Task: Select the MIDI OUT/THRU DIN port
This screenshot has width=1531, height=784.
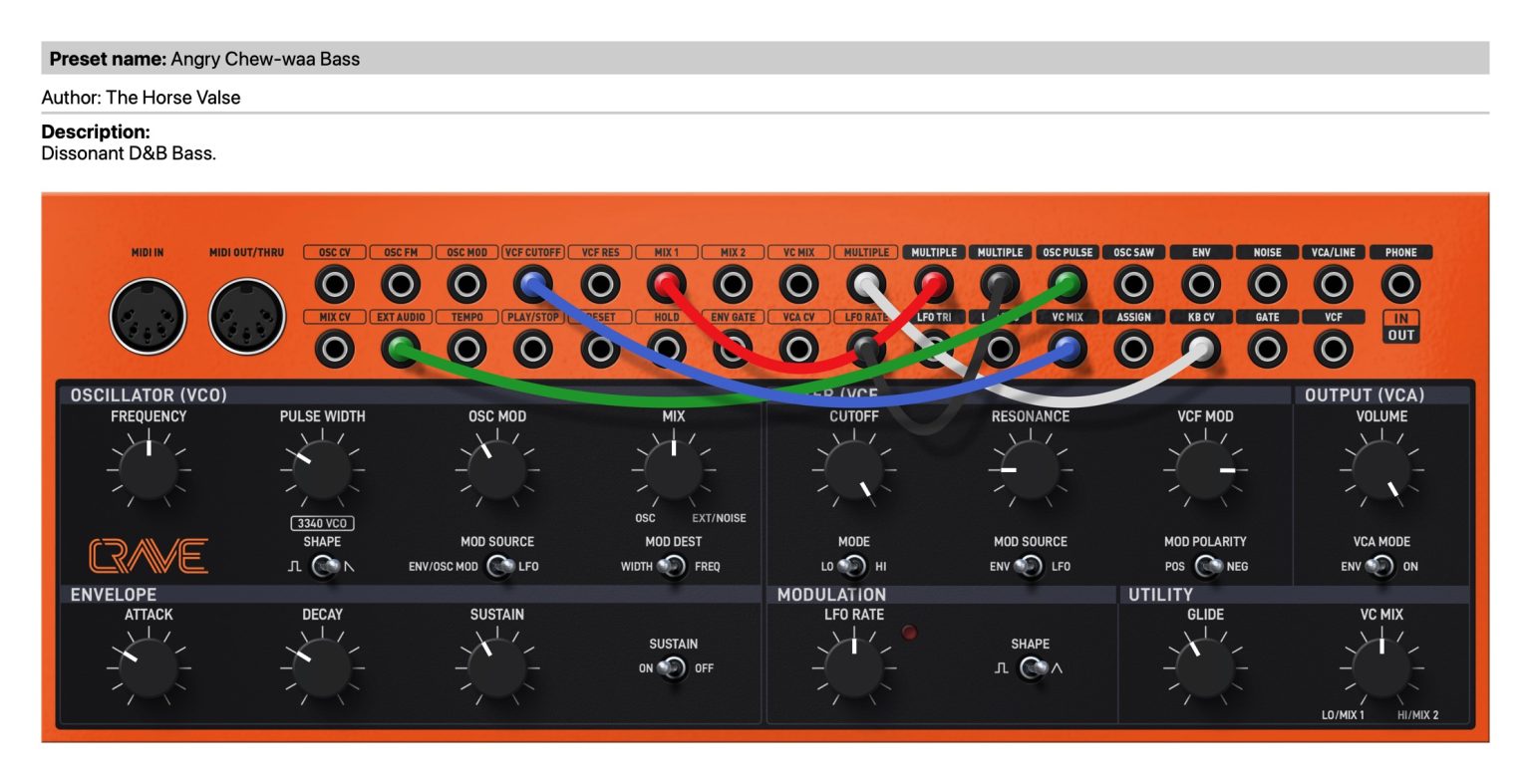Action: (247, 317)
